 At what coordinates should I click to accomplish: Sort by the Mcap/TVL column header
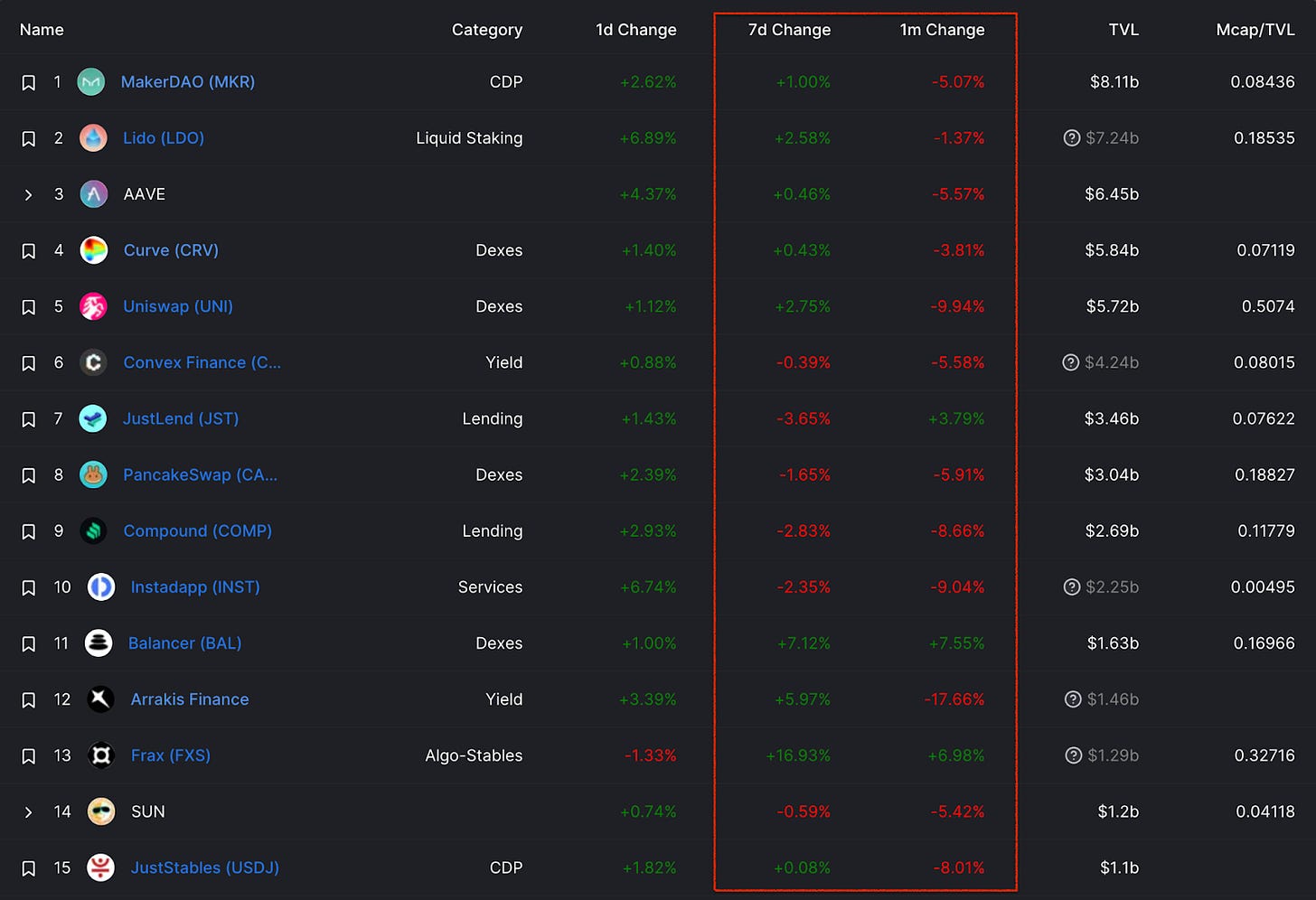pyautogui.click(x=1255, y=30)
